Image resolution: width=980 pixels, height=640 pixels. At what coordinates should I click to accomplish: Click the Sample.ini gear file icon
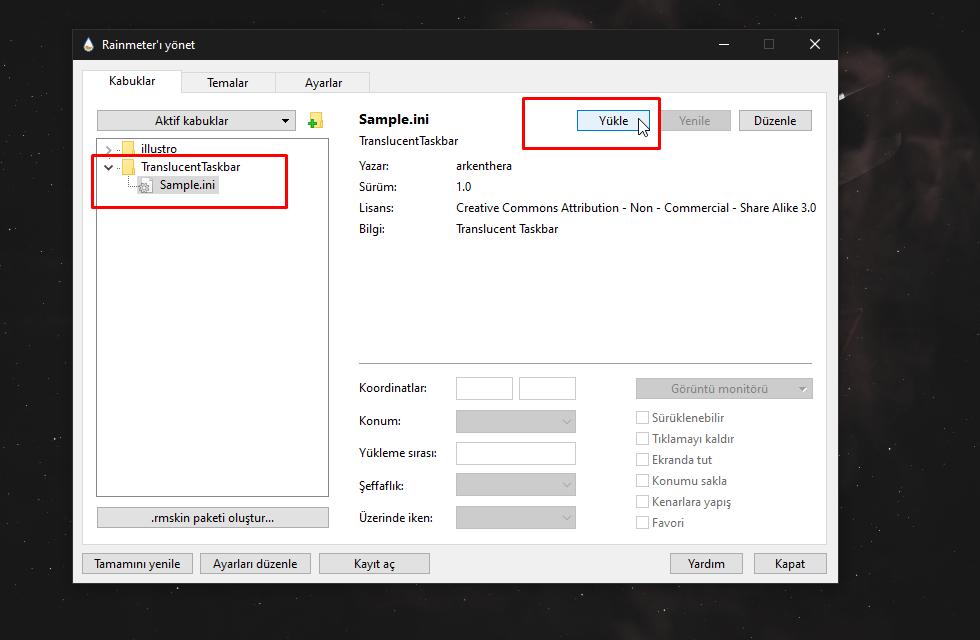(x=145, y=186)
